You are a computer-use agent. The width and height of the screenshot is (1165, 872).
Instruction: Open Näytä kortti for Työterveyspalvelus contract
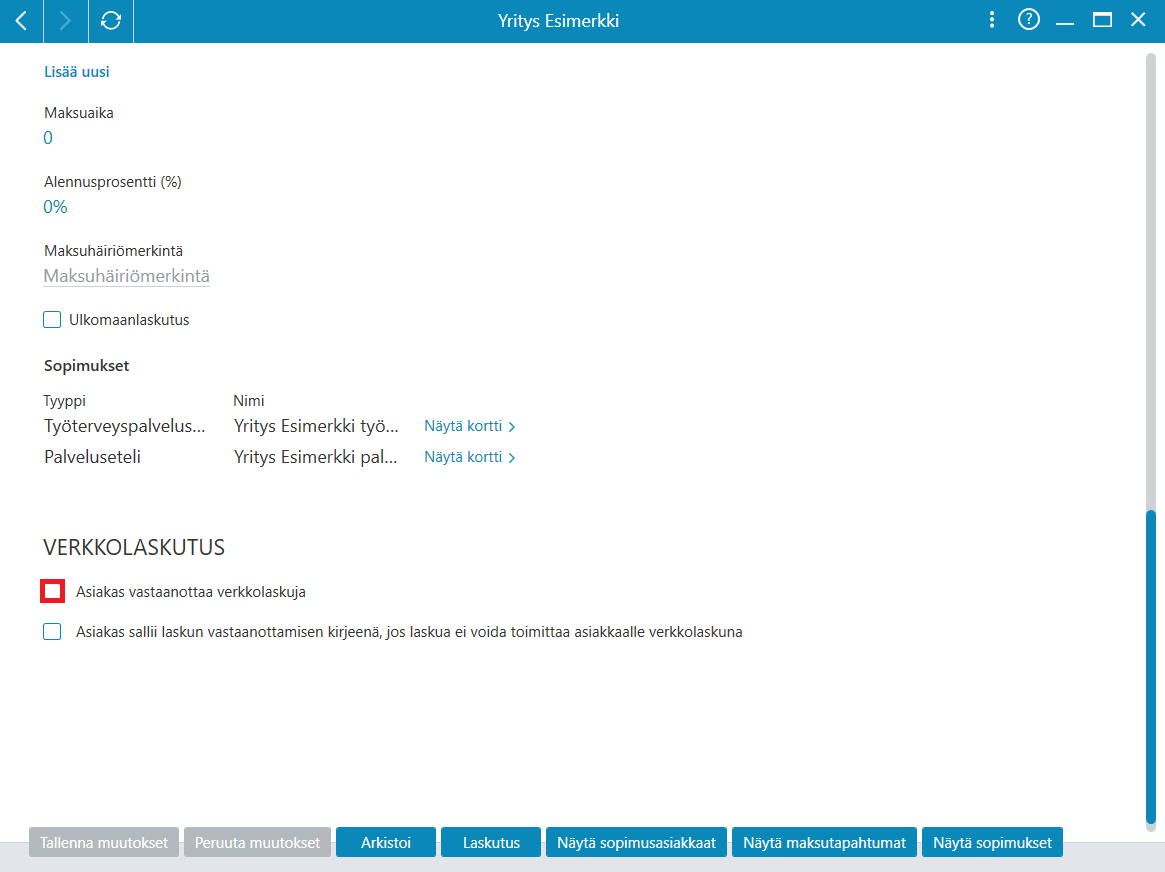pos(470,426)
